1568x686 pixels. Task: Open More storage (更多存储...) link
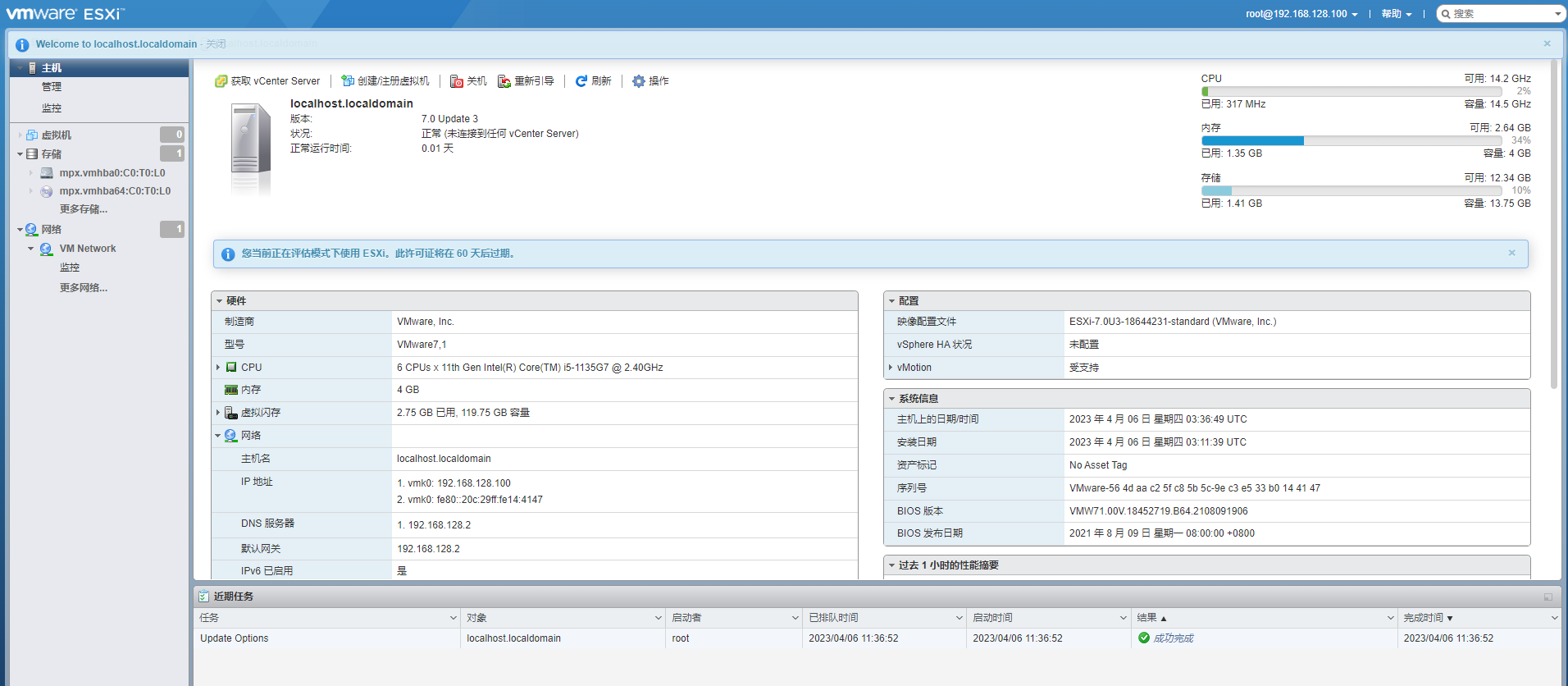pos(83,209)
